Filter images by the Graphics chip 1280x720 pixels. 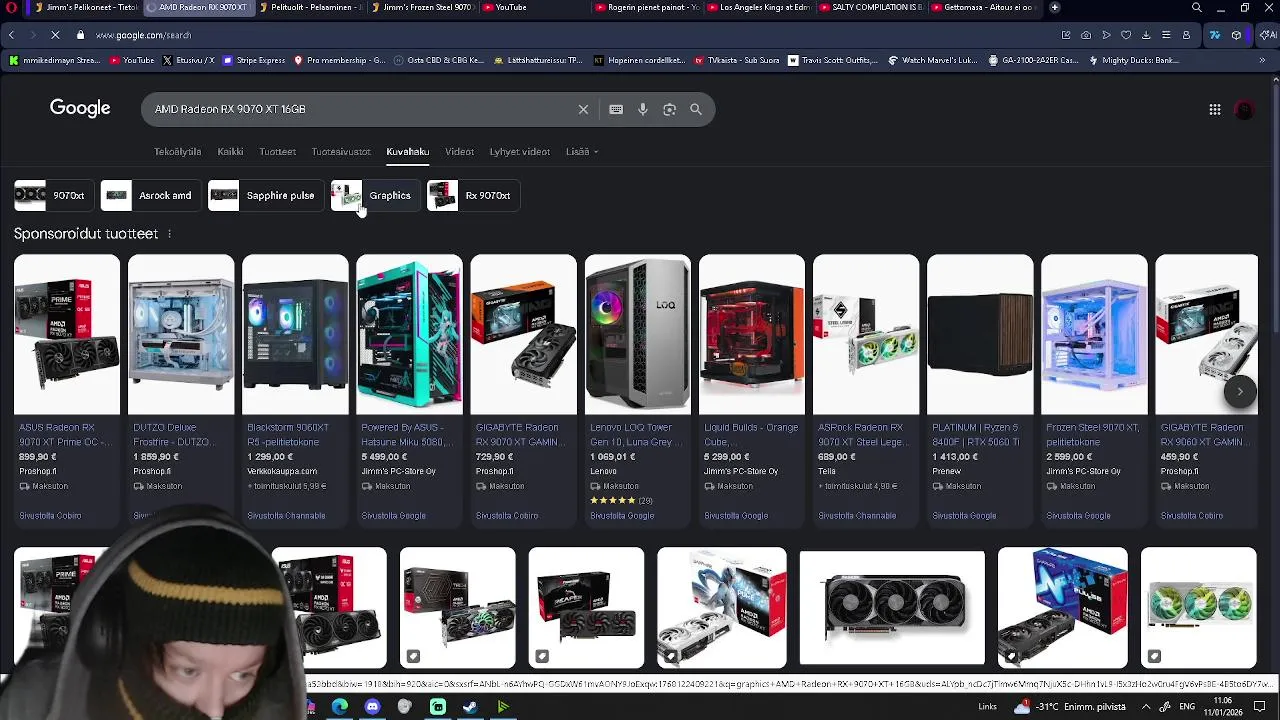coord(375,195)
